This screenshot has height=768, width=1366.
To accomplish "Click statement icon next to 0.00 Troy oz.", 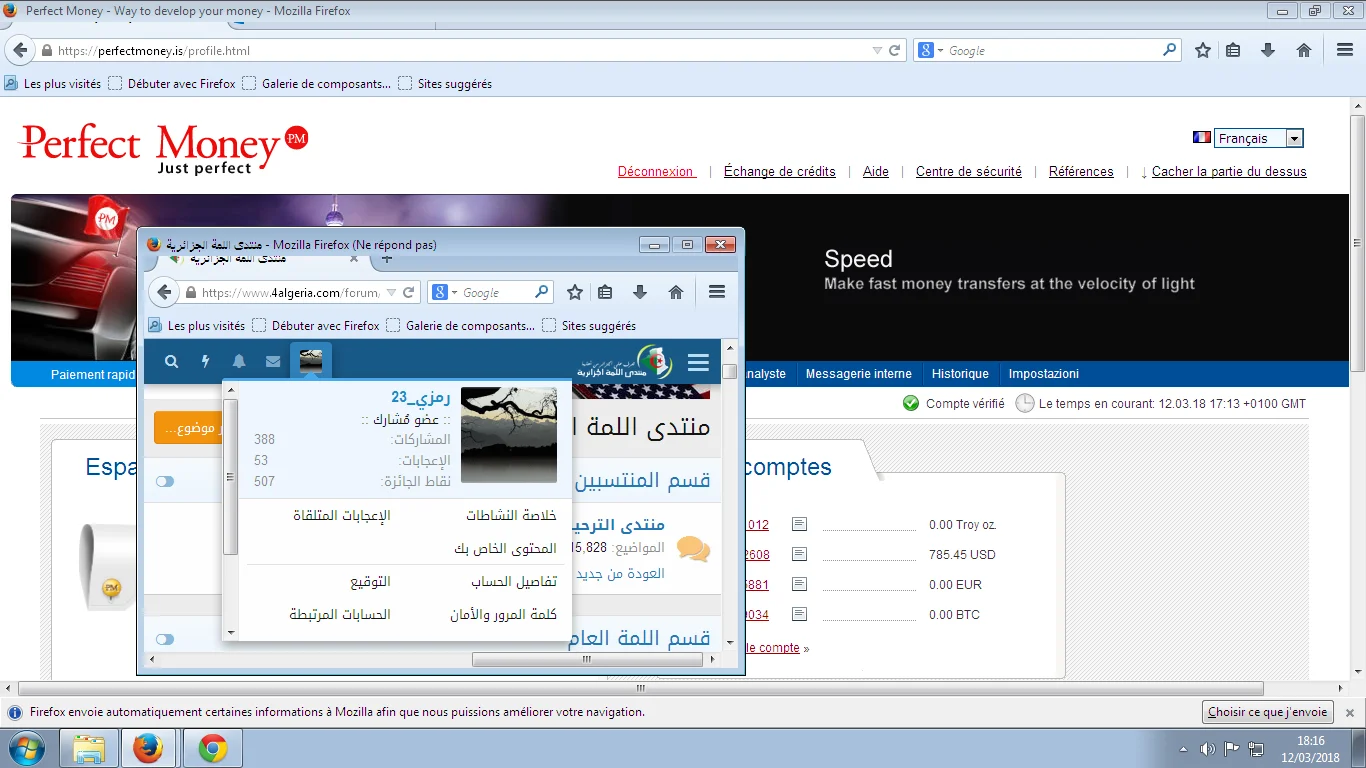I will (799, 524).
